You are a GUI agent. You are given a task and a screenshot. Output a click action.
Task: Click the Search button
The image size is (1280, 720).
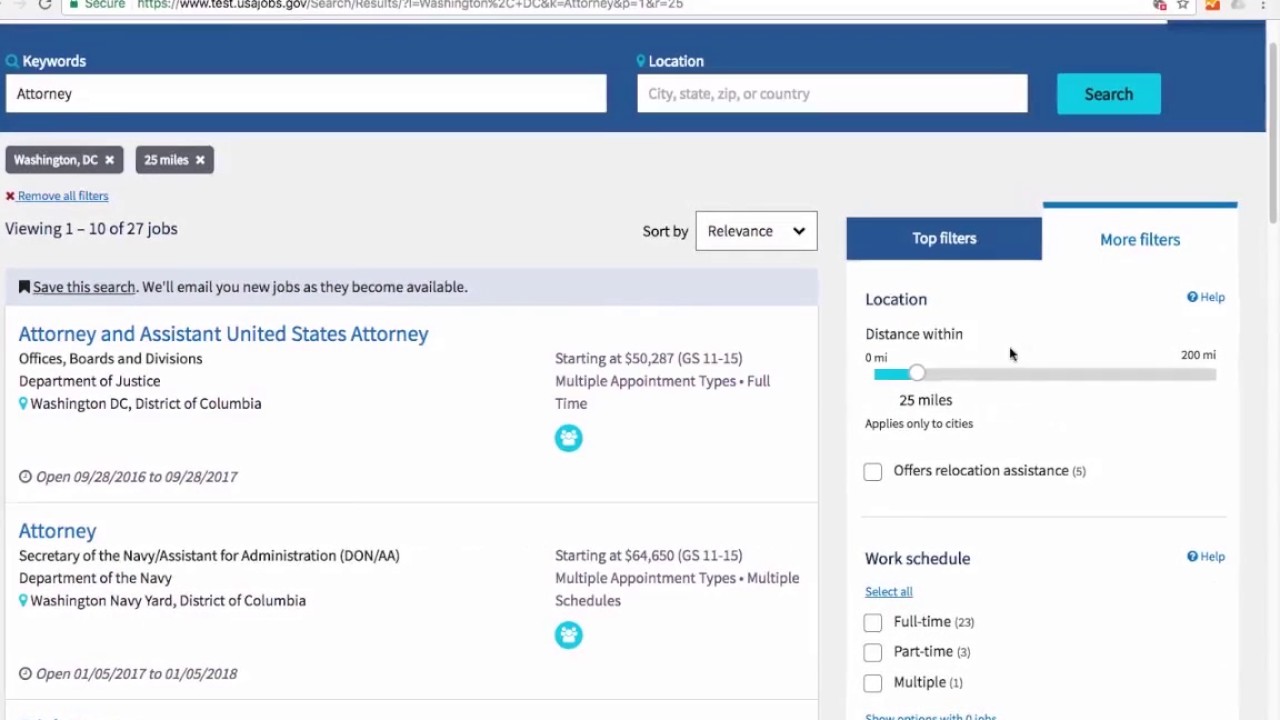tap(1109, 94)
